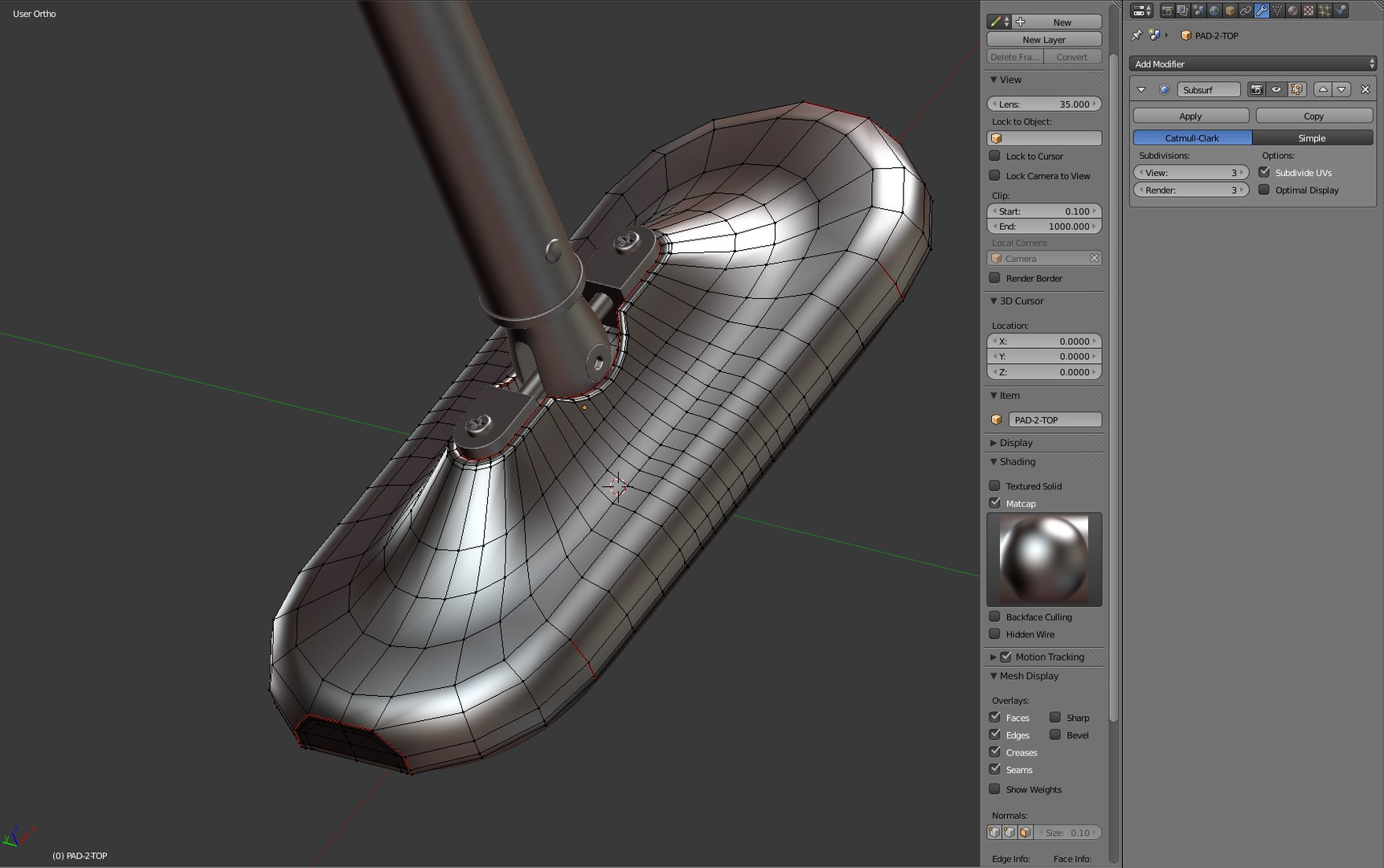Uncheck the Matcap shading checkbox
Screen dimensions: 1384x868
pos(995,503)
